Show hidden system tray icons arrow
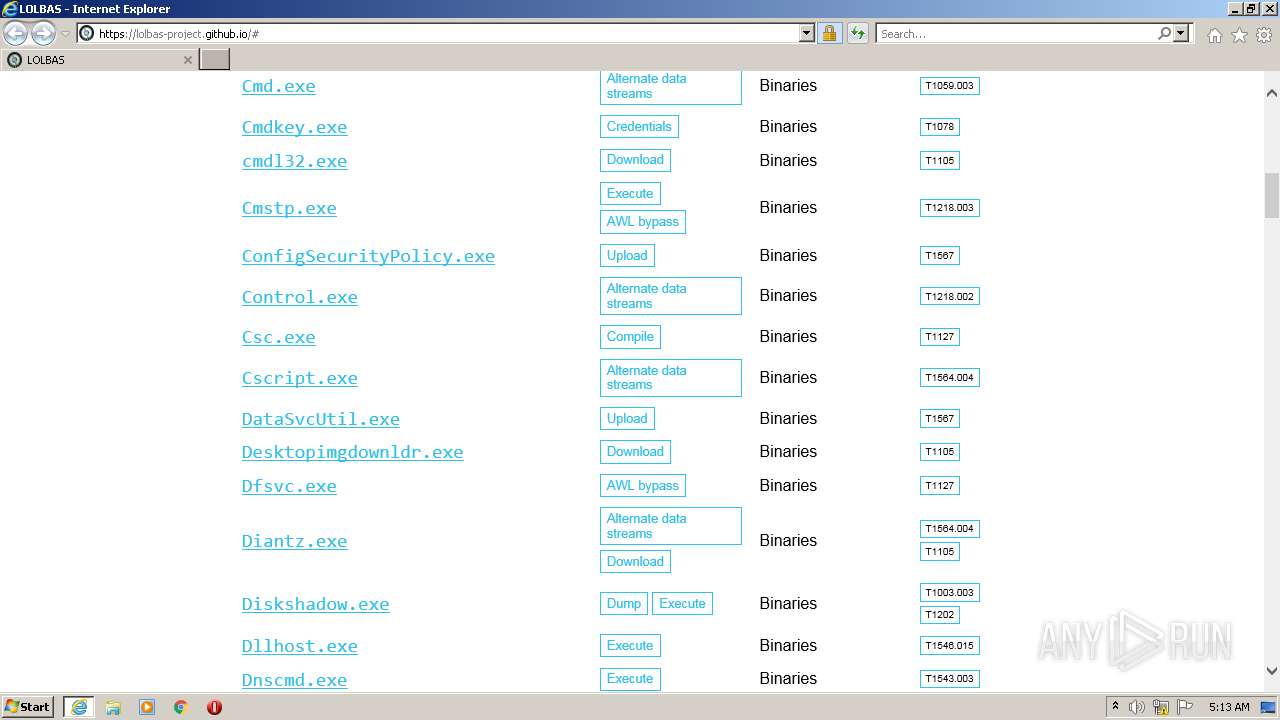 pos(1115,707)
